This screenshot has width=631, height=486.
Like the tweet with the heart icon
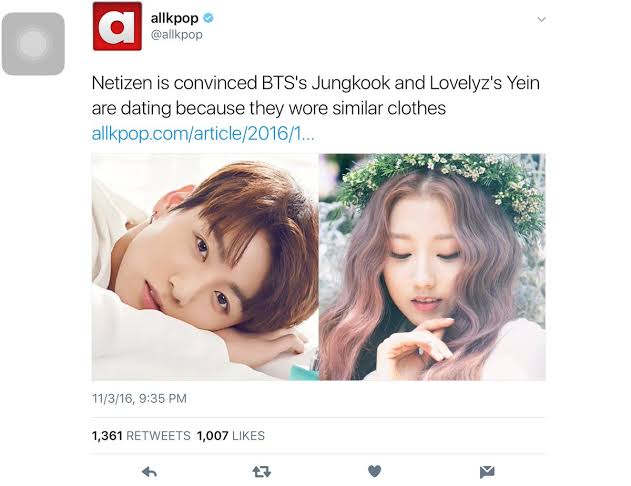pyautogui.click(x=374, y=471)
